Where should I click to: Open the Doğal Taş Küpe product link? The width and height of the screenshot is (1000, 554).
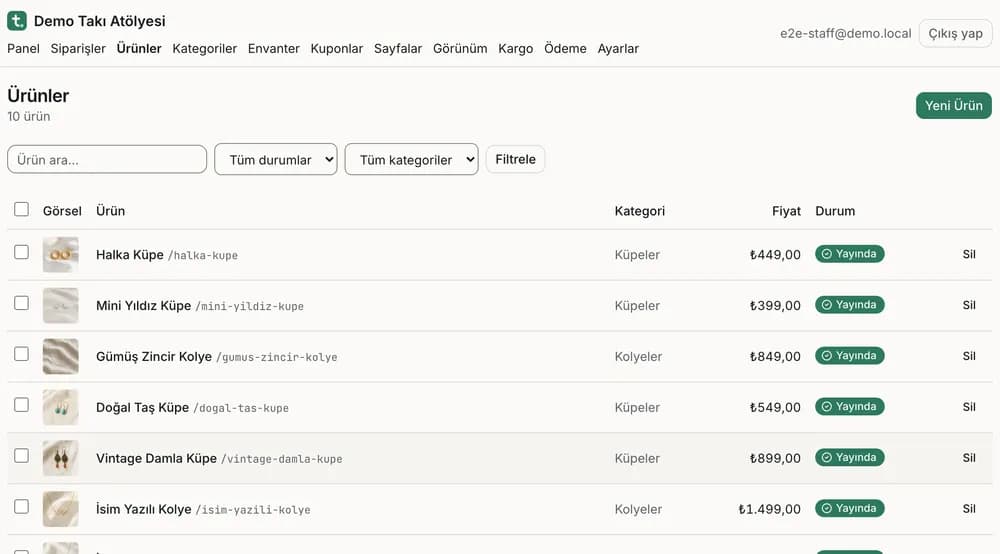tap(142, 407)
